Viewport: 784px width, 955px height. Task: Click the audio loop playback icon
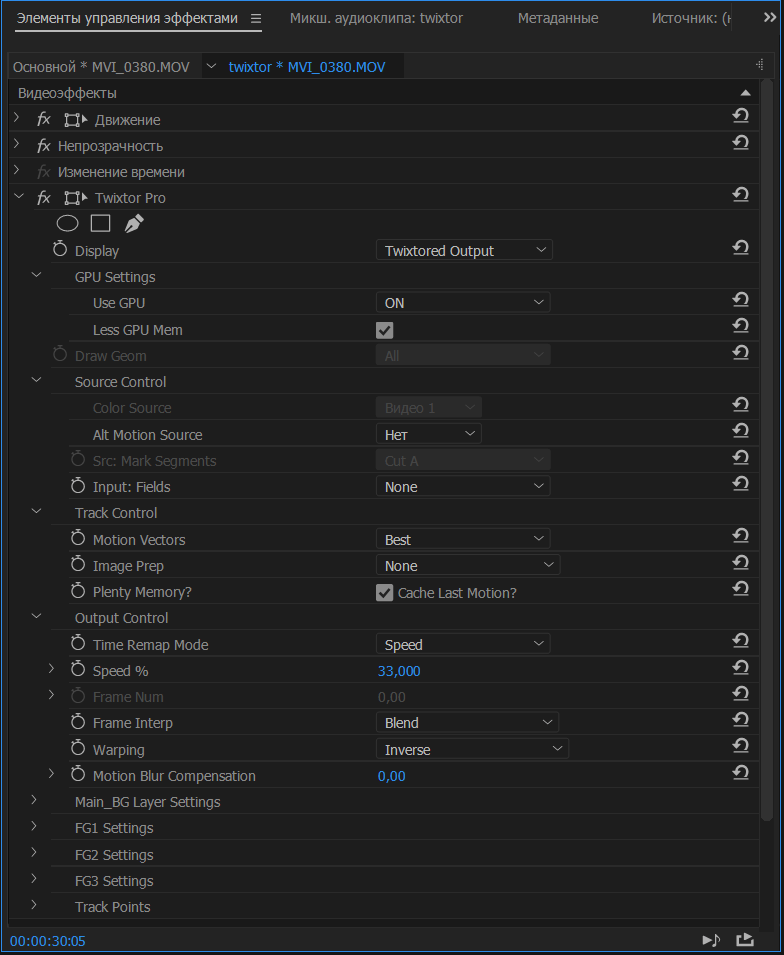pyautogui.click(x=711, y=940)
